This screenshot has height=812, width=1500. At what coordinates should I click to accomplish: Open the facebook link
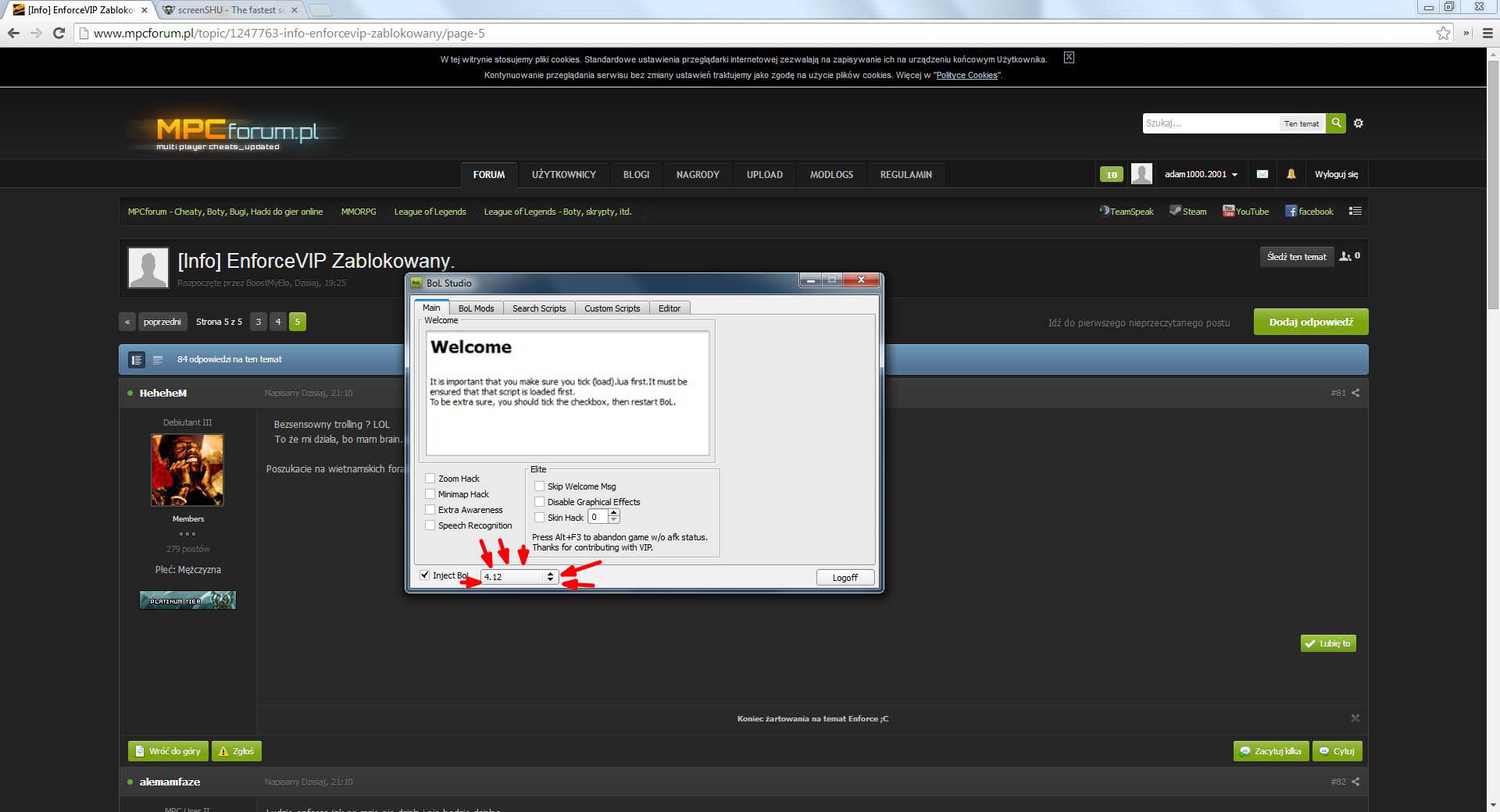[x=1309, y=212]
